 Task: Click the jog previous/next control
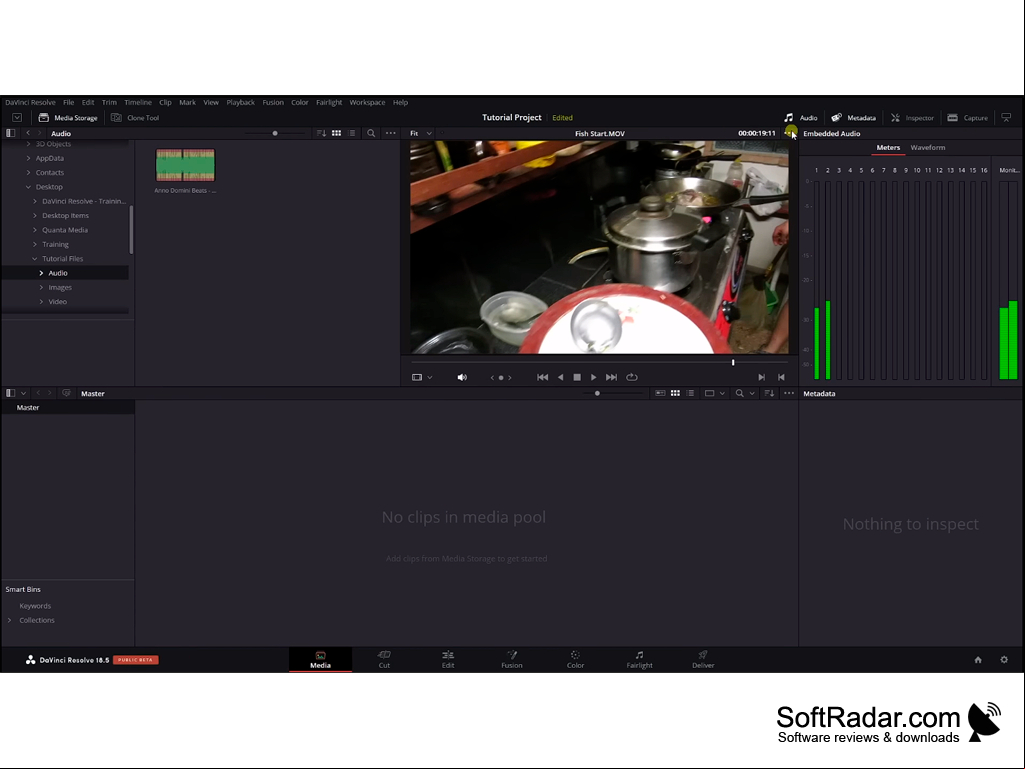501,377
